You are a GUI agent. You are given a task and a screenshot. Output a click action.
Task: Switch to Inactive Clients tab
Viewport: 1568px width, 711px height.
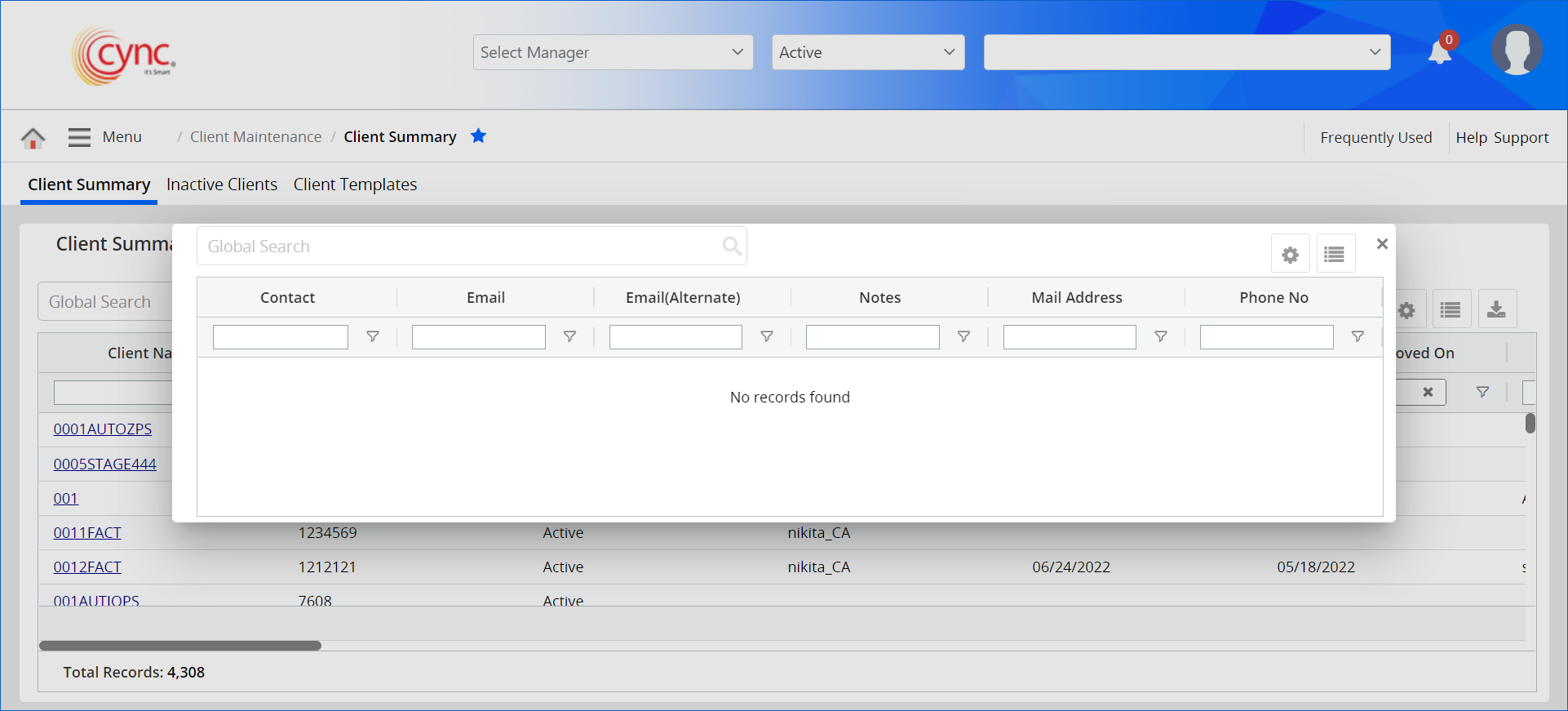pyautogui.click(x=222, y=184)
